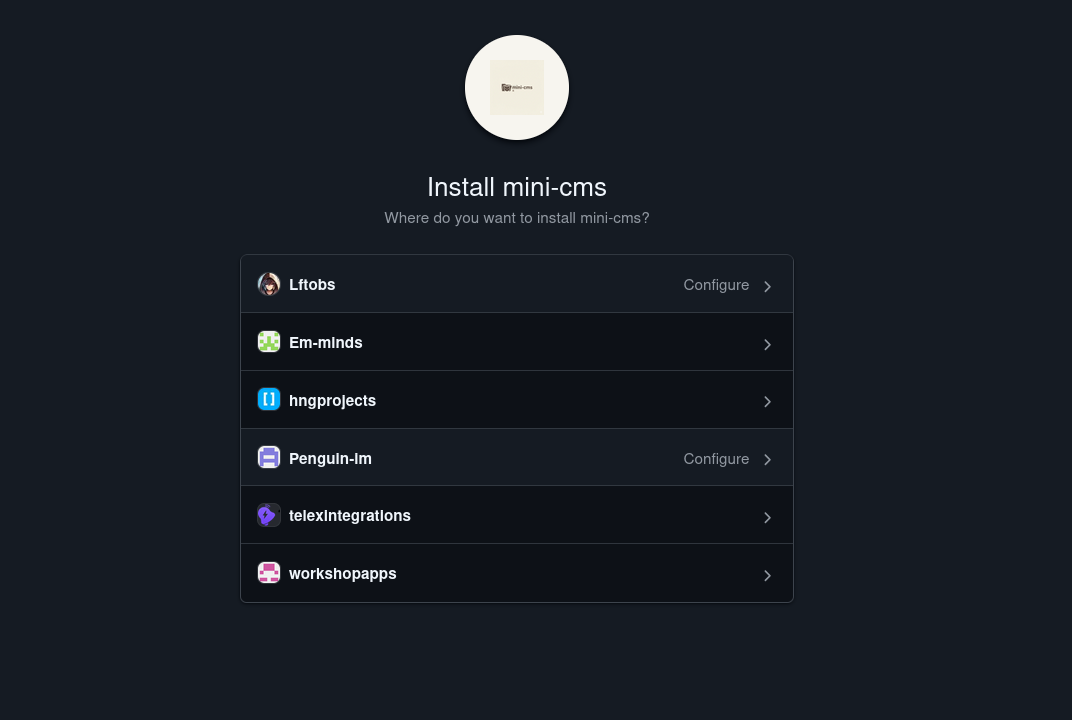1072x720 pixels.
Task: Click the workshopapps organization avatar icon
Action: click(269, 572)
